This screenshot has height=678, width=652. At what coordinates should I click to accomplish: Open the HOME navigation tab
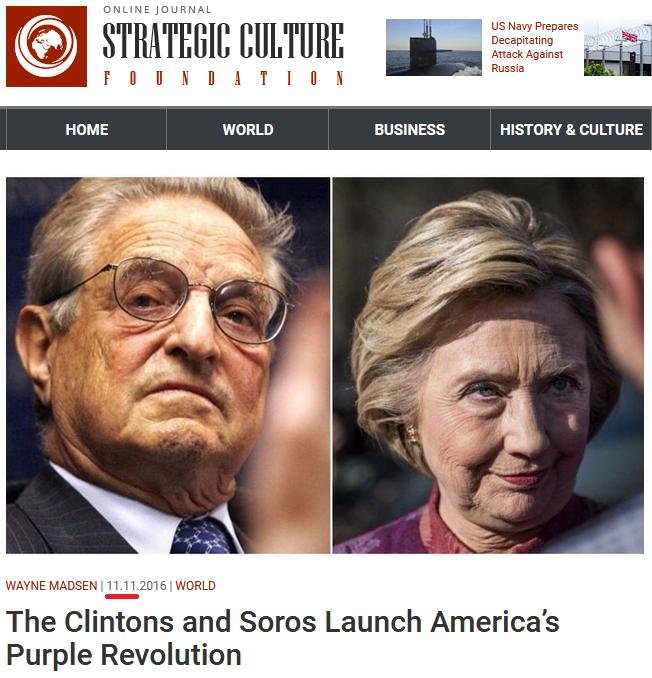86,130
